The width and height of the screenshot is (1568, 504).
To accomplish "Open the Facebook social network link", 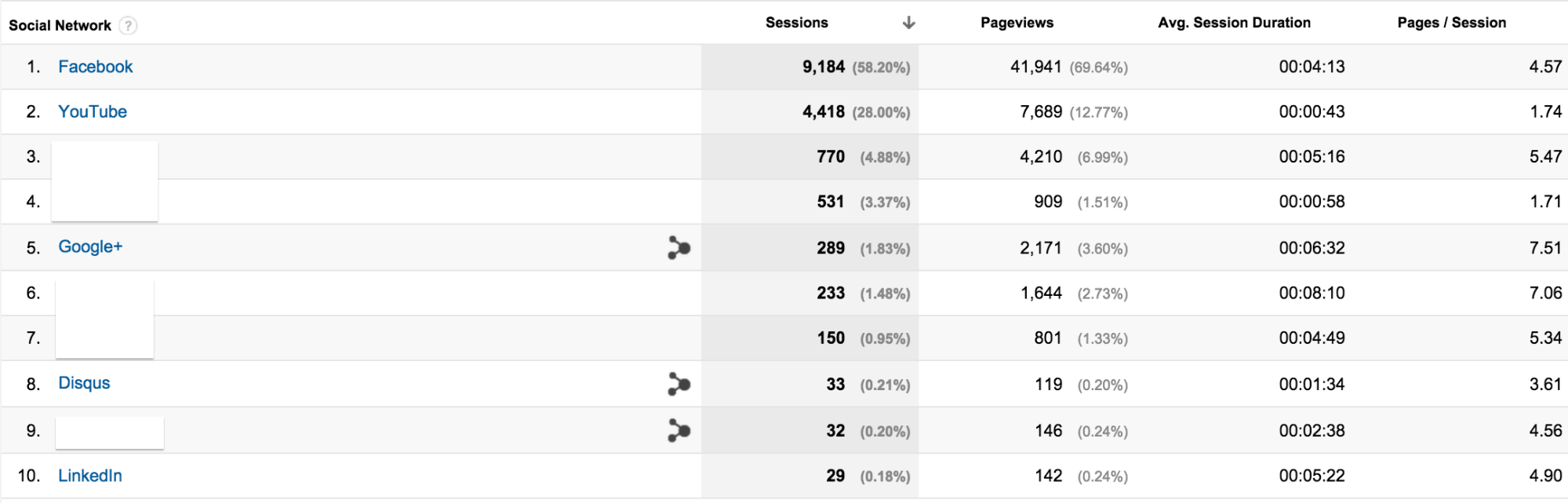I will click(x=96, y=67).
